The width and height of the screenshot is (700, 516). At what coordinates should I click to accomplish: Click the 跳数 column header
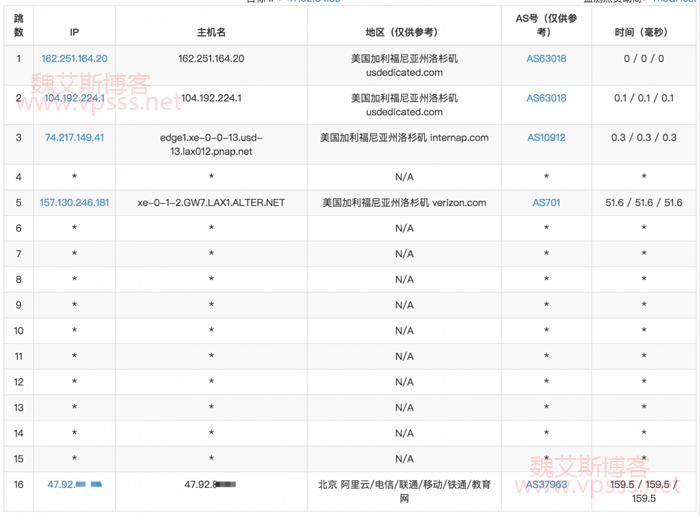(18, 26)
